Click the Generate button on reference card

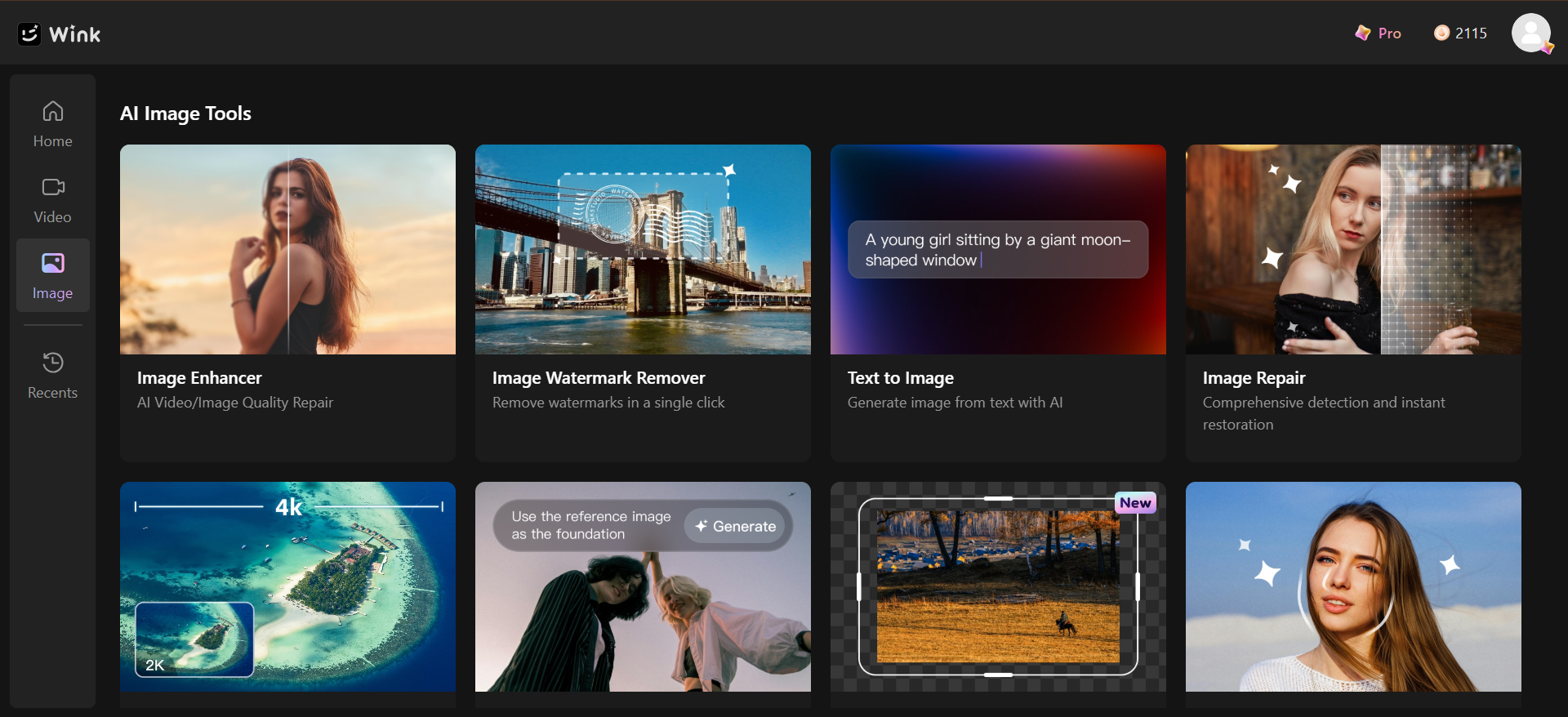pos(735,526)
